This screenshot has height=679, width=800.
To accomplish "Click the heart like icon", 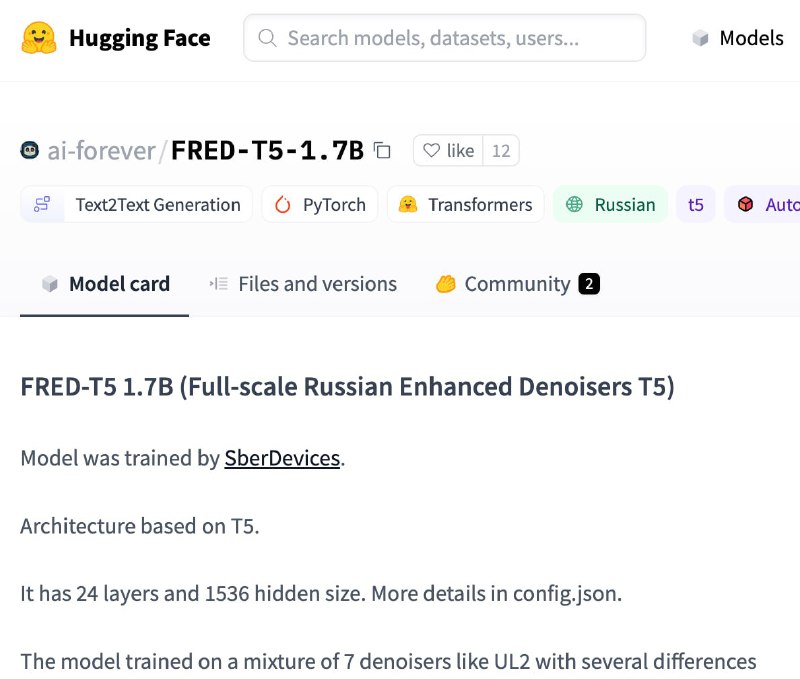I will (431, 150).
